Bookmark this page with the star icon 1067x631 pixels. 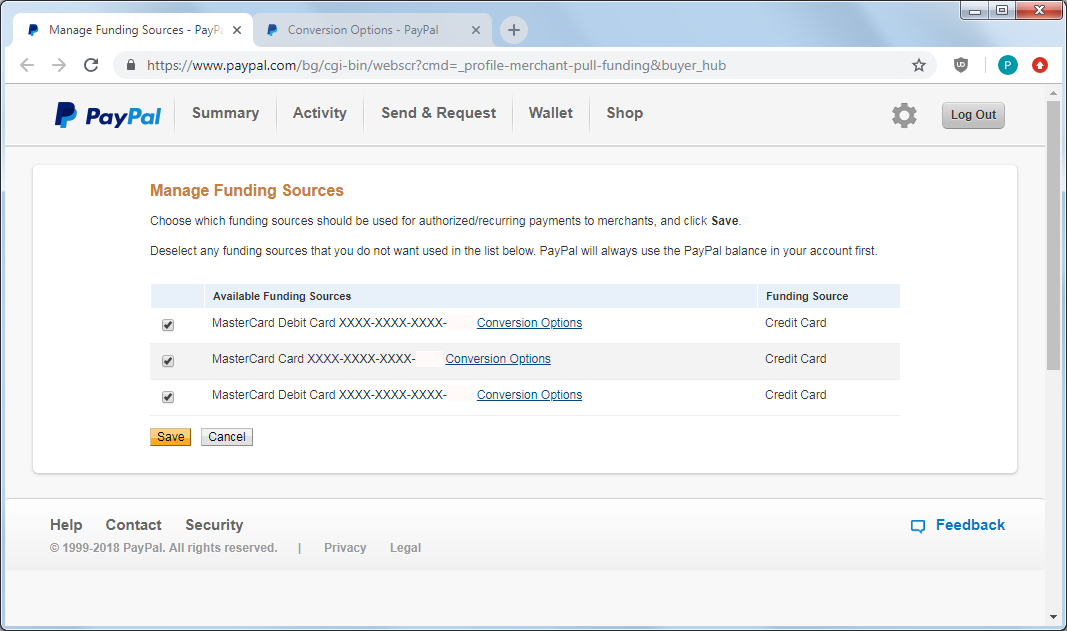tap(919, 65)
